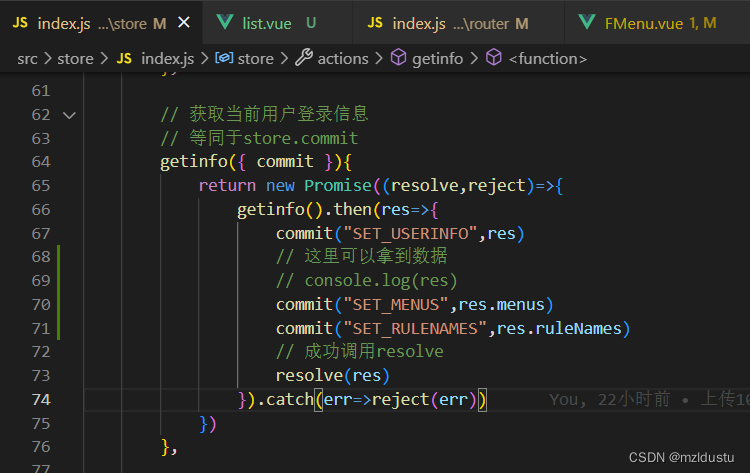The width and height of the screenshot is (750, 473).
Task: Click the Vue icon on list.vue tab
Action: coord(225,22)
